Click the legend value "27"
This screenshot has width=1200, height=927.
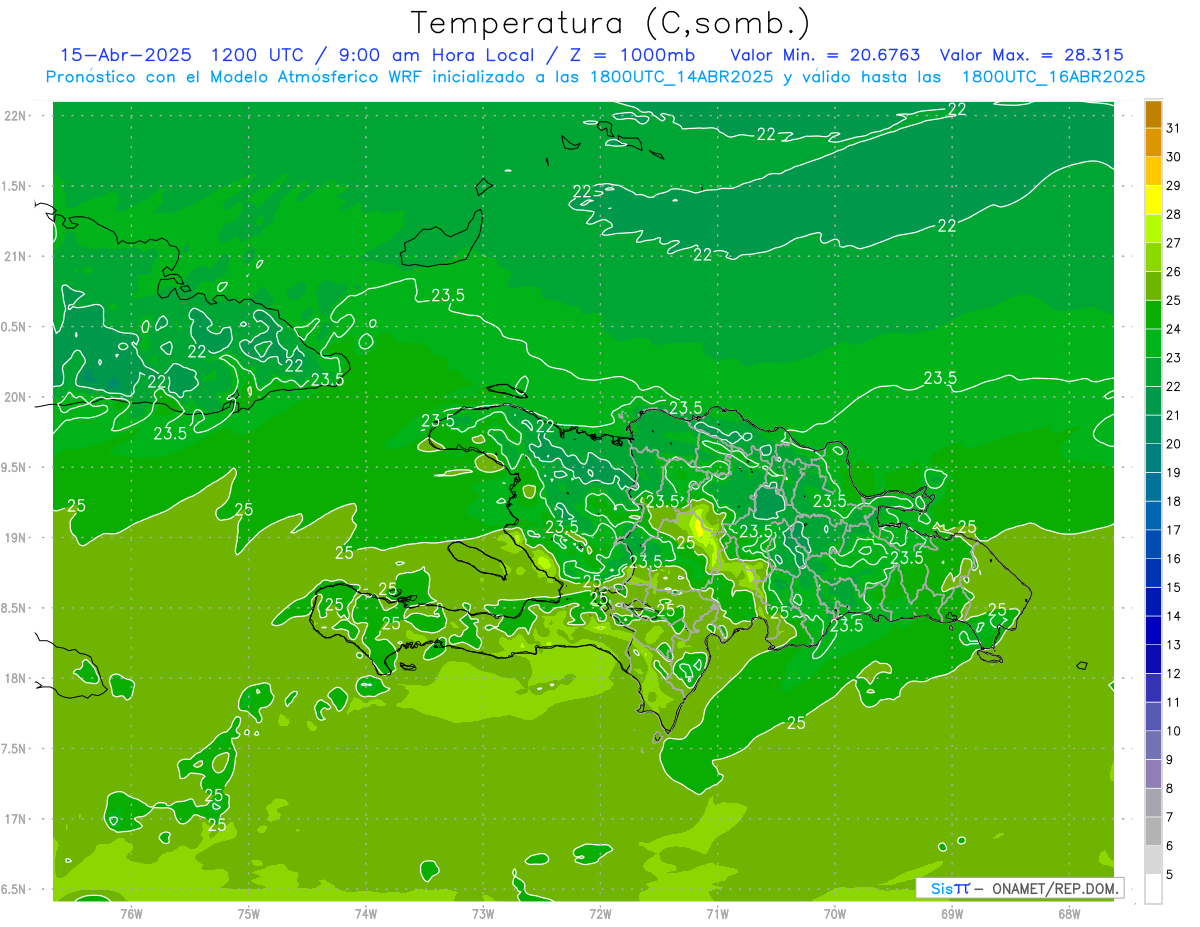point(1173,243)
